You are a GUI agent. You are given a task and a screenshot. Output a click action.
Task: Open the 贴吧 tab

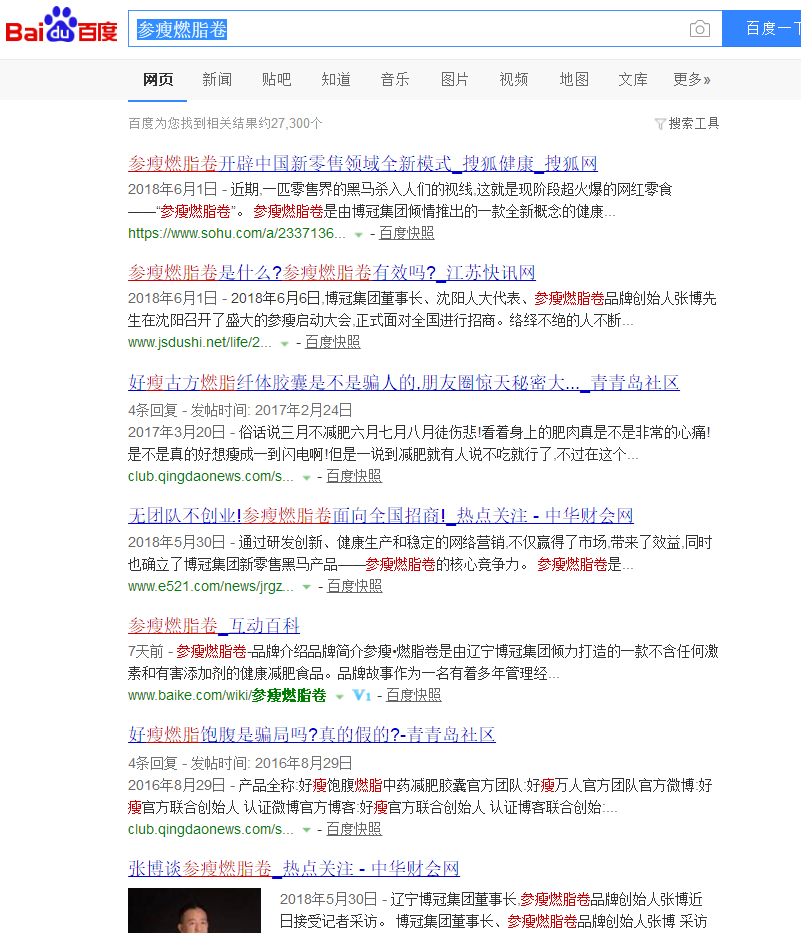pos(277,79)
